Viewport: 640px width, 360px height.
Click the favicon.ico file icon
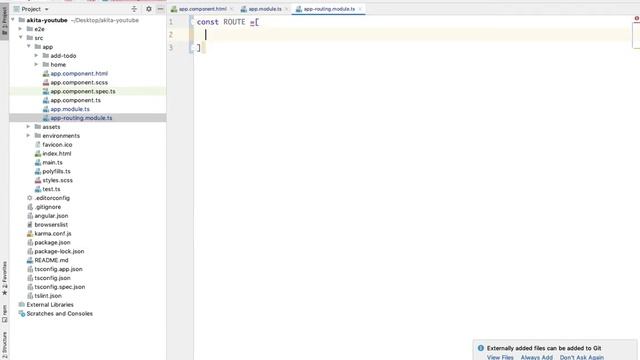point(38,144)
